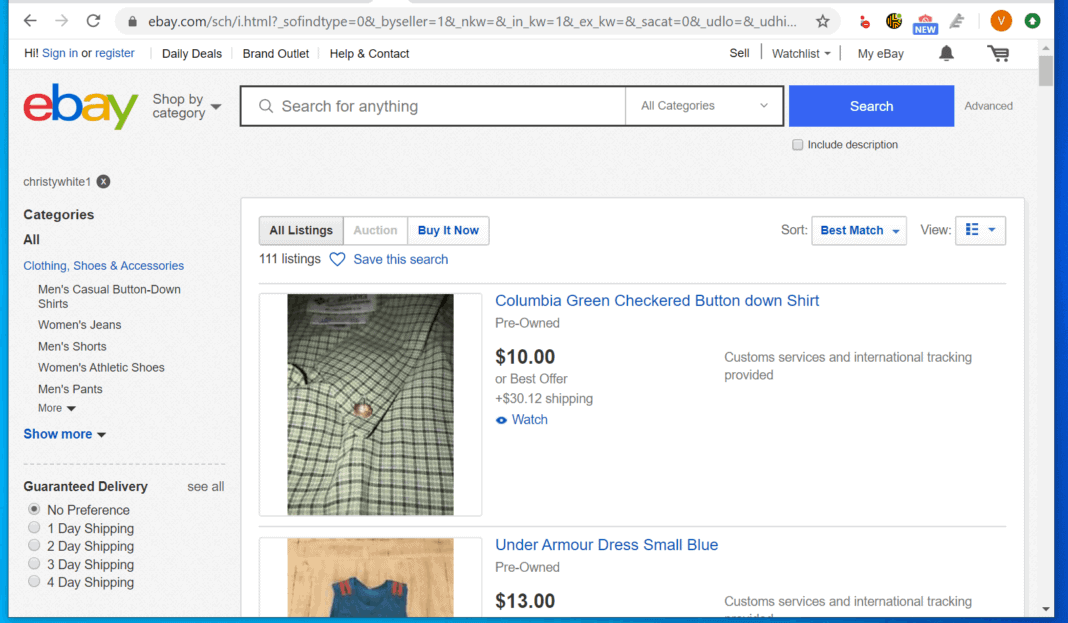Open the All Categories dropdown
The width and height of the screenshot is (1068, 623).
pyautogui.click(x=703, y=105)
